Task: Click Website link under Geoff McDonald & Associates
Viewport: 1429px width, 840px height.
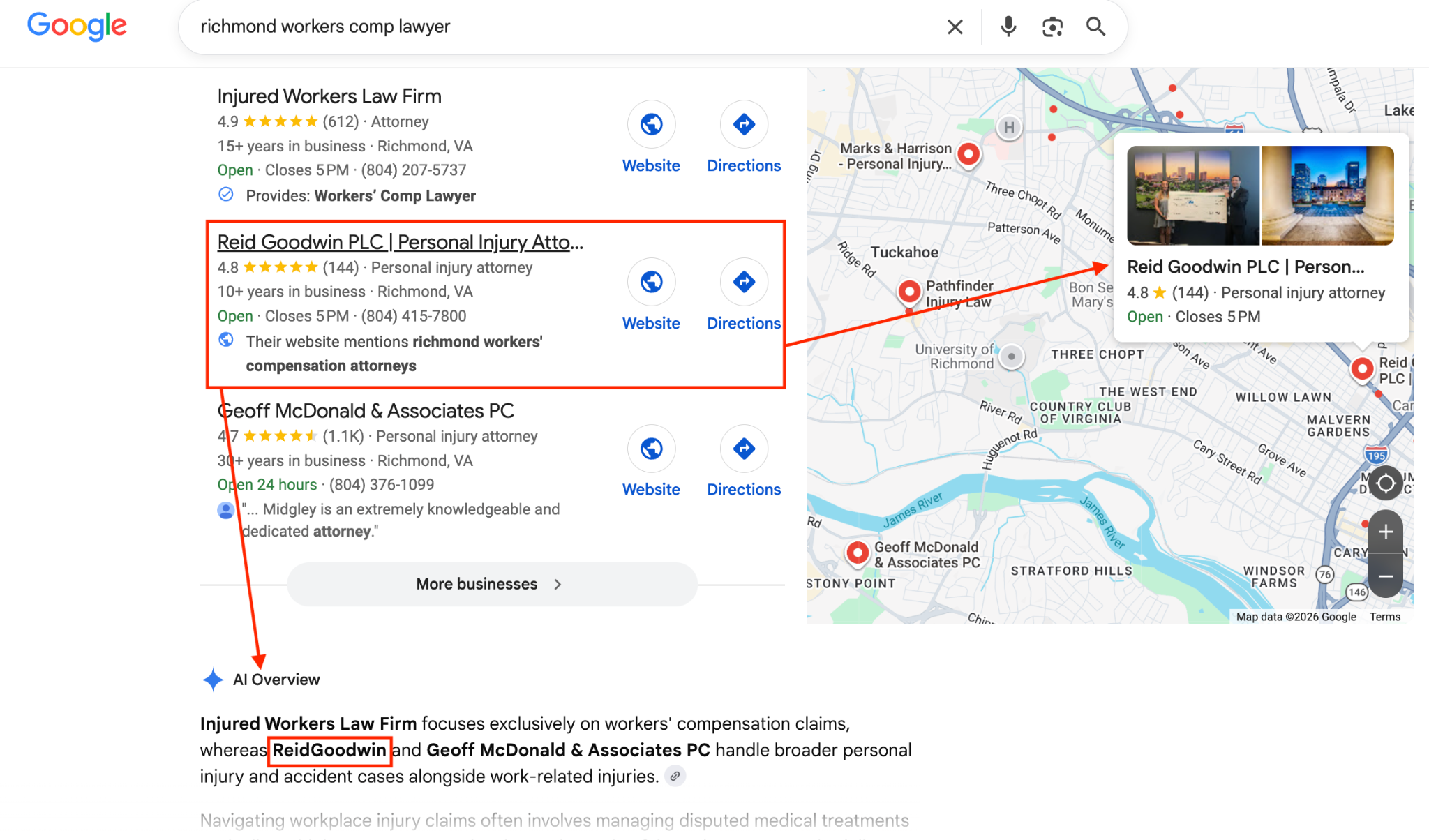Action: point(651,489)
